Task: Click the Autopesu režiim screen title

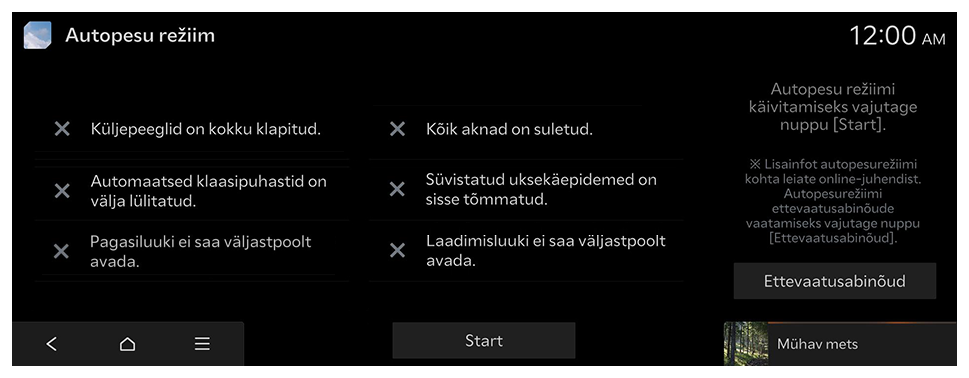Action: pyautogui.click(x=140, y=35)
